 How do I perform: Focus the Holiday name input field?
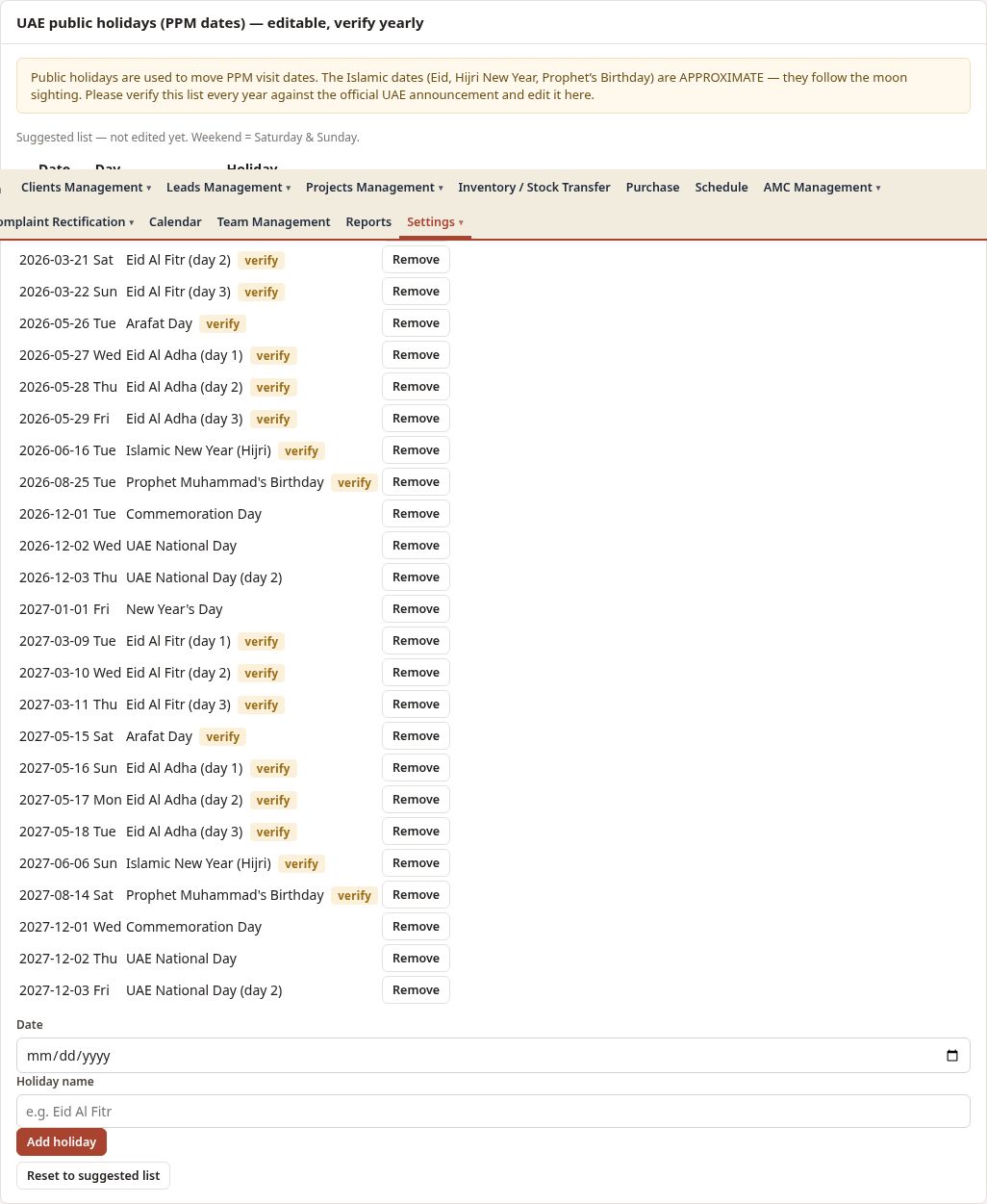[493, 1112]
